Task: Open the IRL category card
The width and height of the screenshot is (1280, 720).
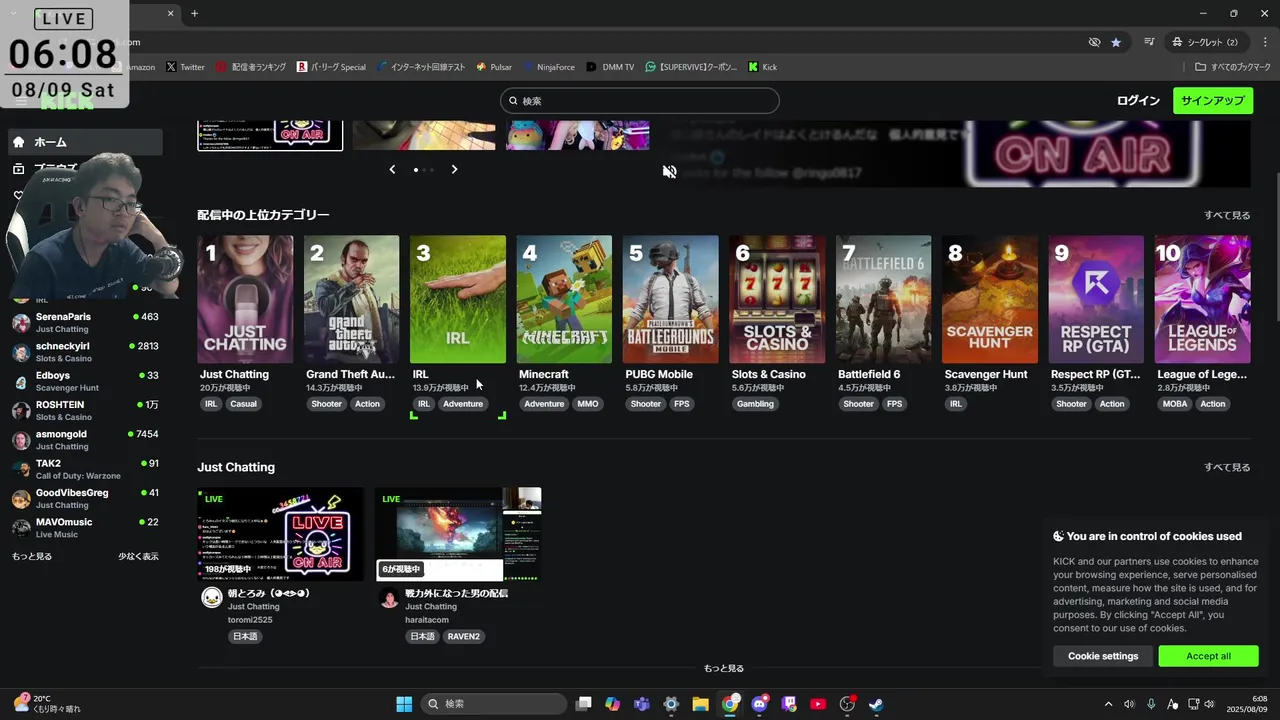Action: [458, 300]
